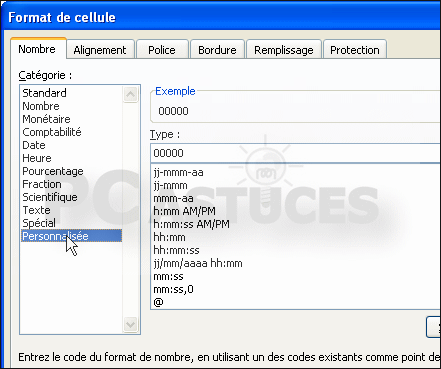Open the Protection tab
Image resolution: width=441 pixels, height=369 pixels.
click(355, 50)
